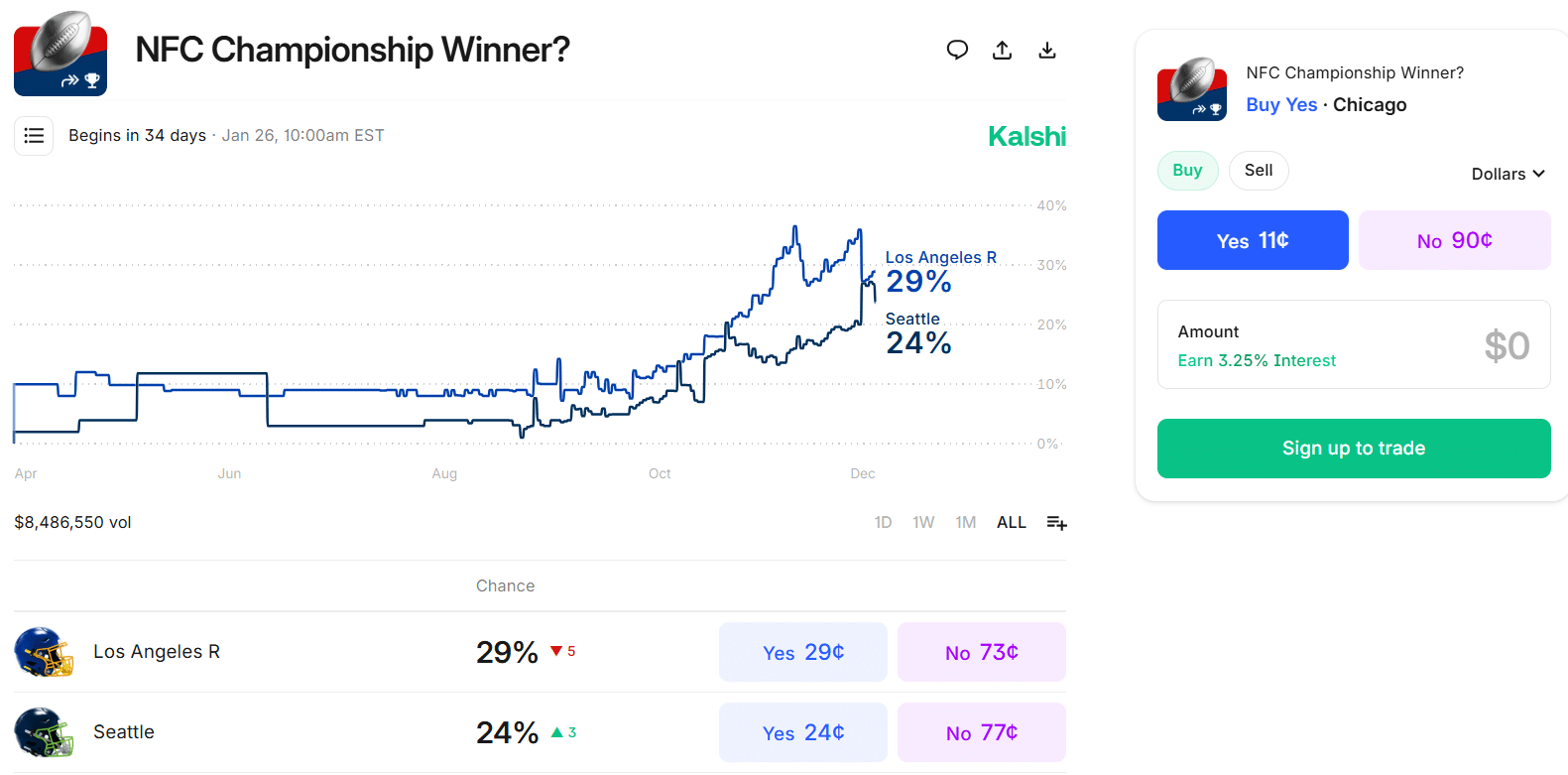Screen dimensions: 1568x775
Task: Click the chart add-series settings icon
Action: [1057, 523]
